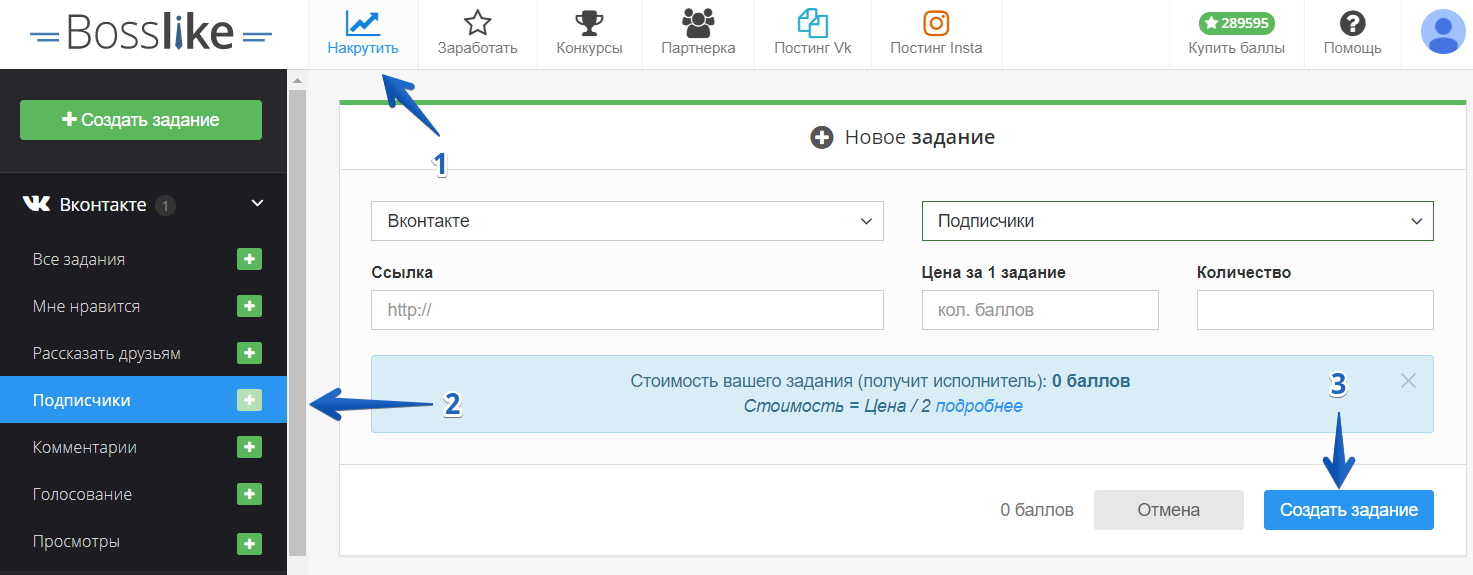Click the sidebar scrollbar thumb
The width and height of the screenshot is (1473, 575).
(x=297, y=322)
